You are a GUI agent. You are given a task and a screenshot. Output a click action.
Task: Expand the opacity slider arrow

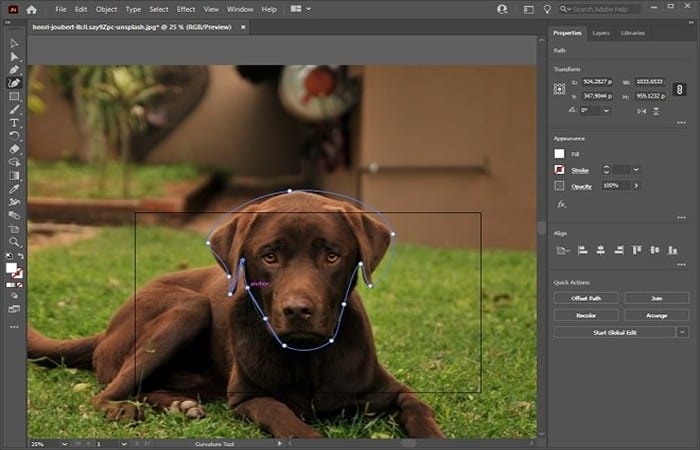(x=636, y=185)
